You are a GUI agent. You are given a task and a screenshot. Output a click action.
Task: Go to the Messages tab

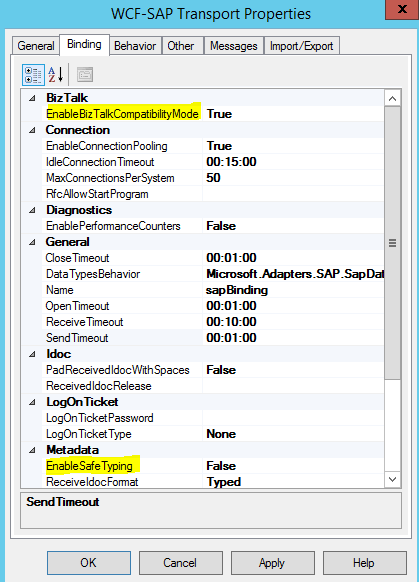[234, 46]
